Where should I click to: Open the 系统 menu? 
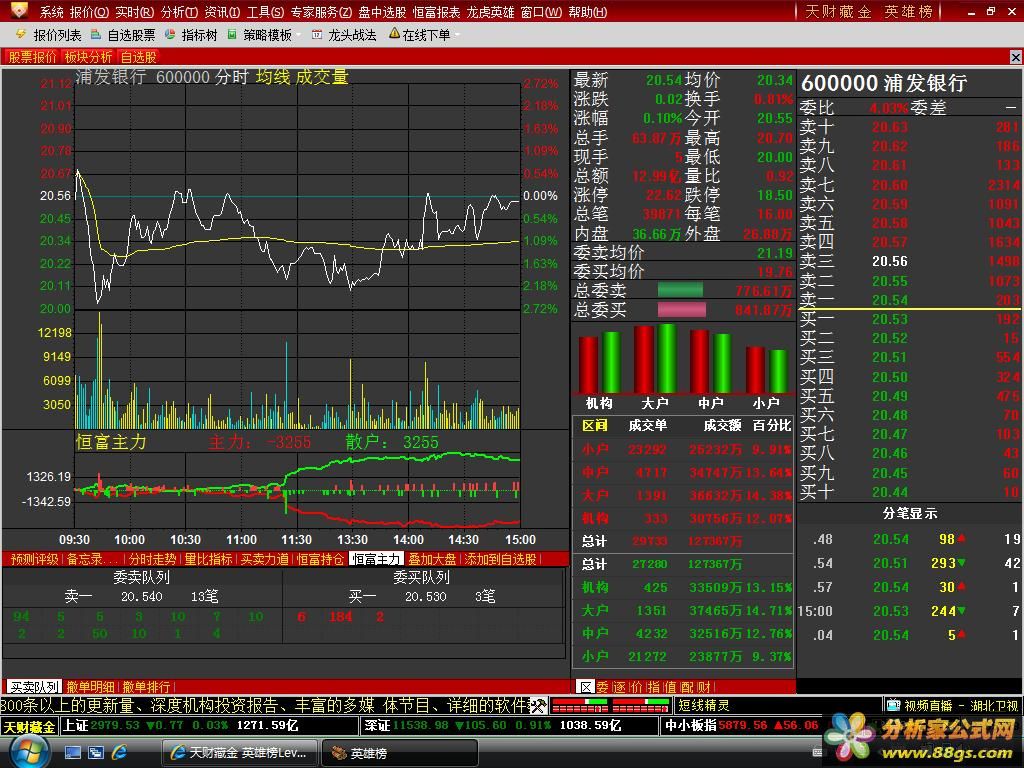point(52,12)
